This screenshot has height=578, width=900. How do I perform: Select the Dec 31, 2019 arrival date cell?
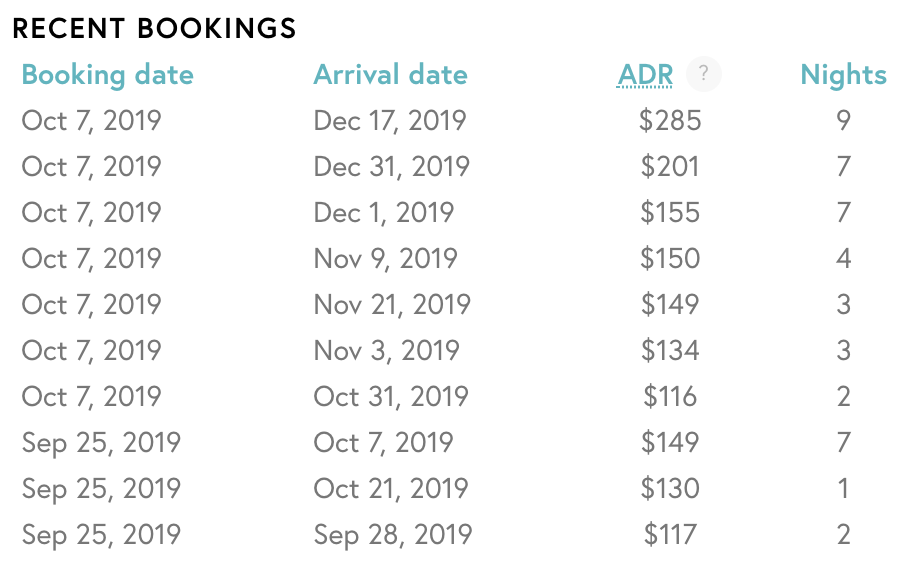point(391,166)
